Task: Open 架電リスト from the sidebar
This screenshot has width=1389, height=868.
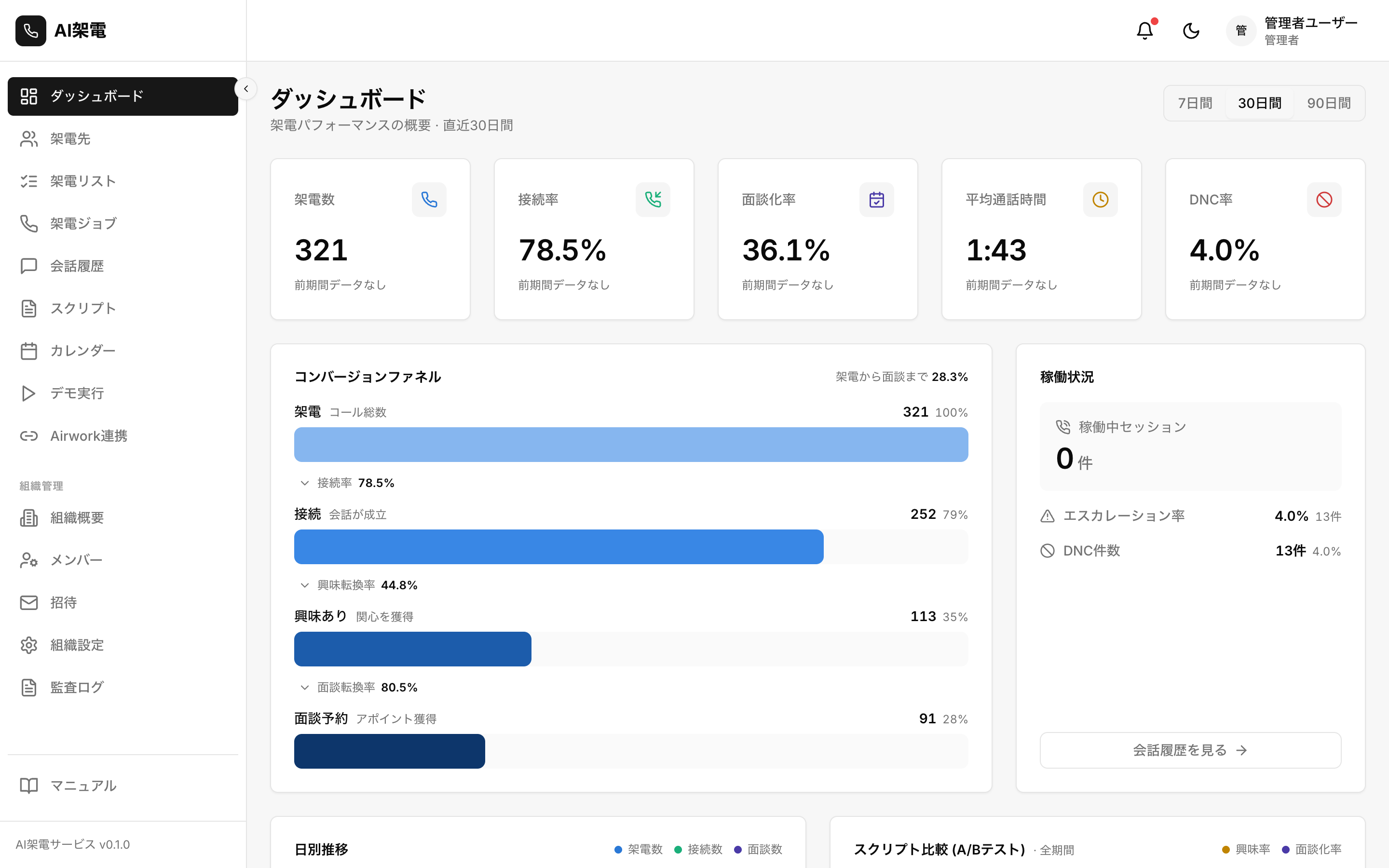Action: (x=123, y=181)
